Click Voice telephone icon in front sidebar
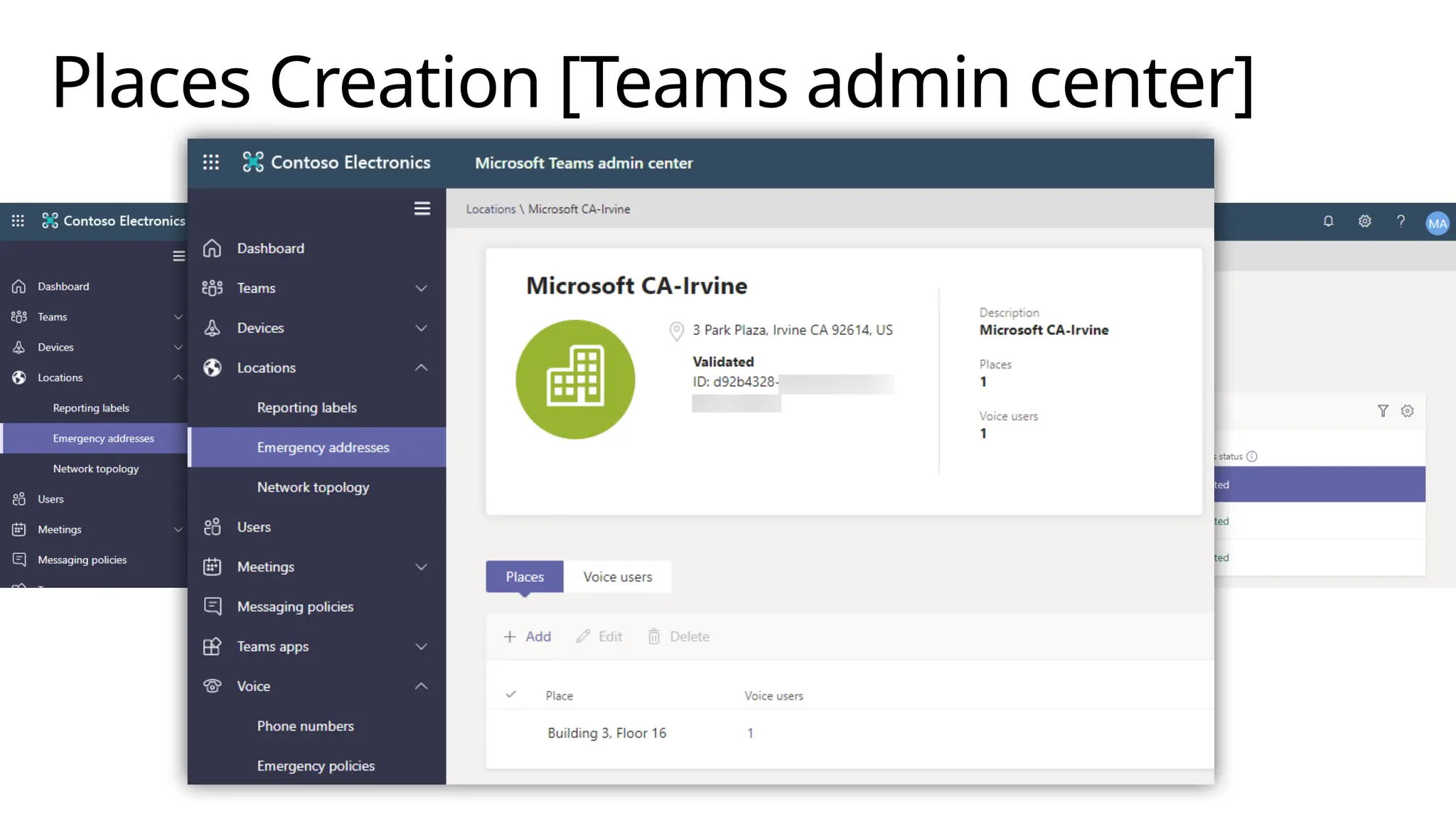The width and height of the screenshot is (1456, 819). coord(212,686)
